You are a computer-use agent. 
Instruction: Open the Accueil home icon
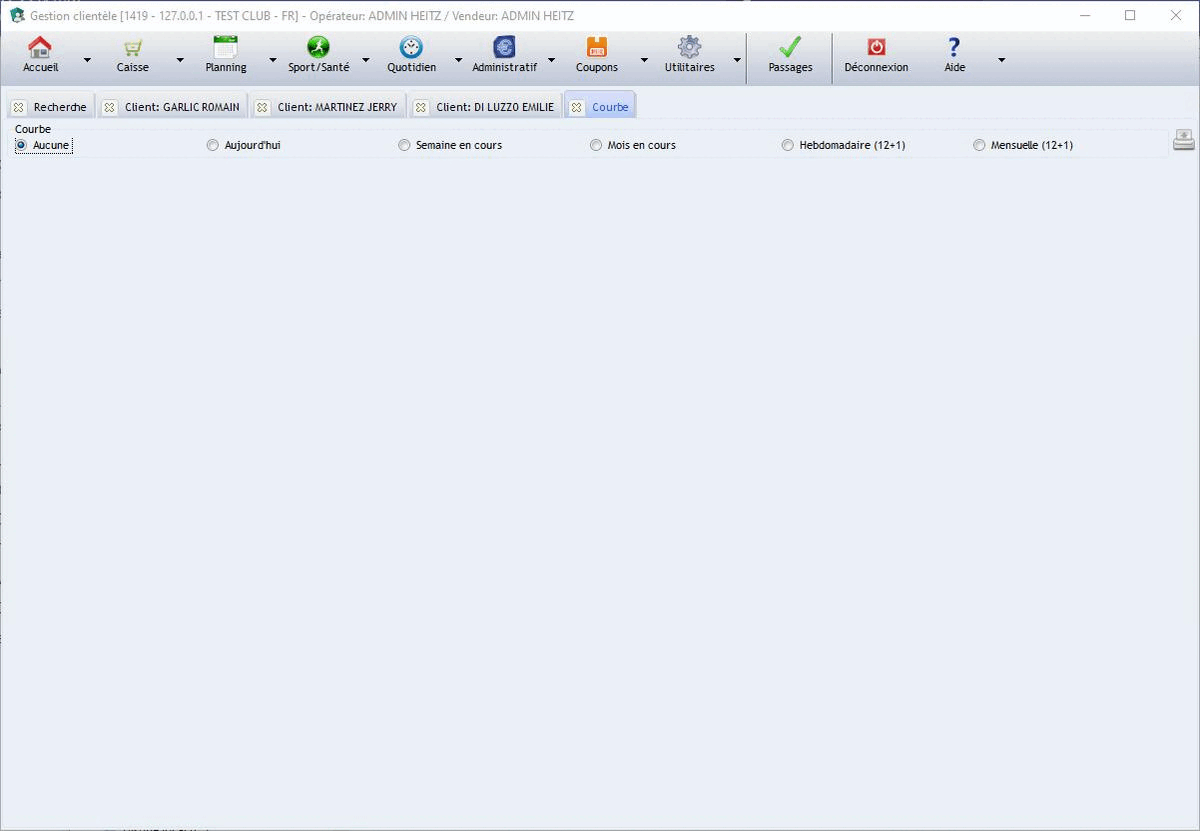coord(40,48)
